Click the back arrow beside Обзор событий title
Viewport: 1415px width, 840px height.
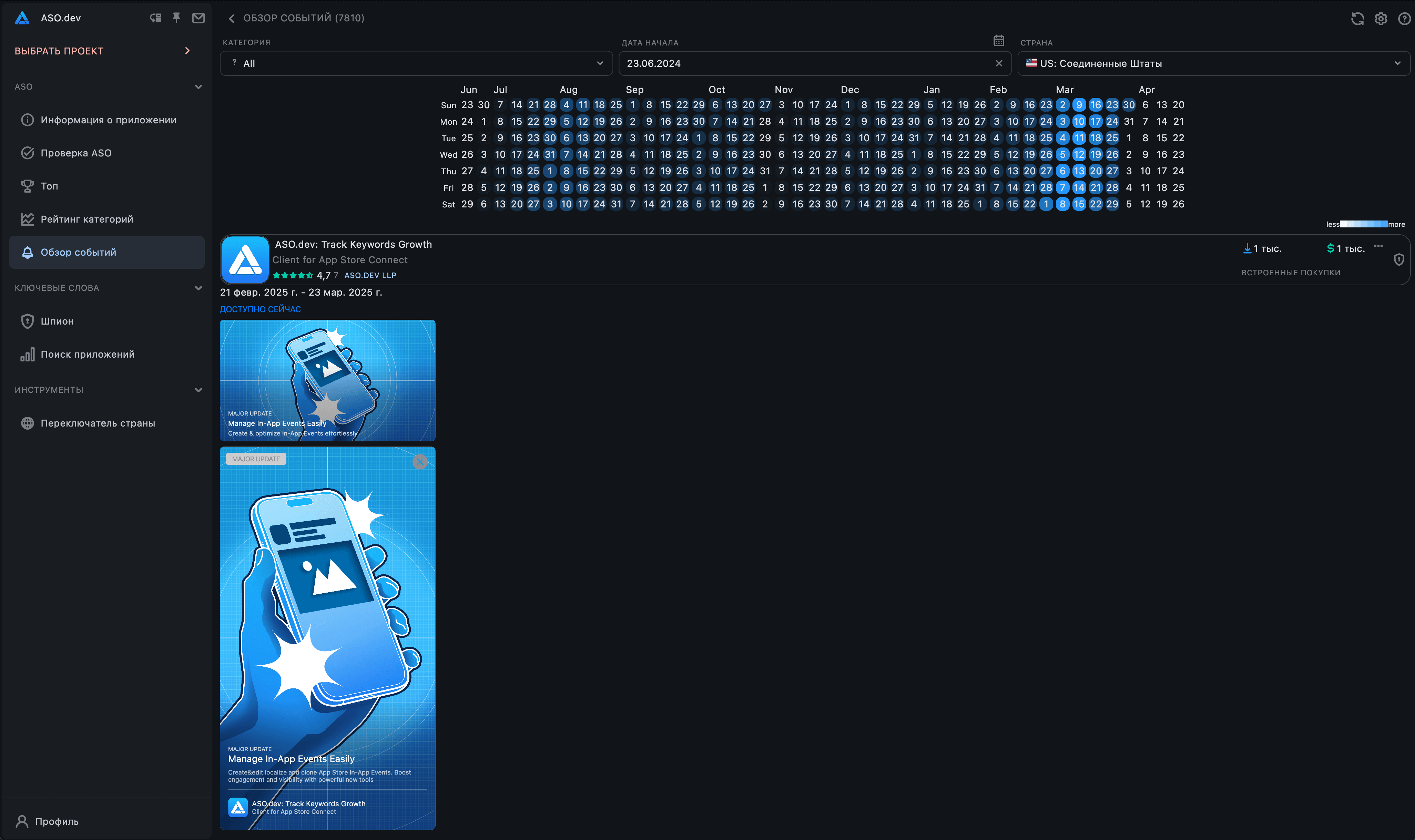[232, 19]
